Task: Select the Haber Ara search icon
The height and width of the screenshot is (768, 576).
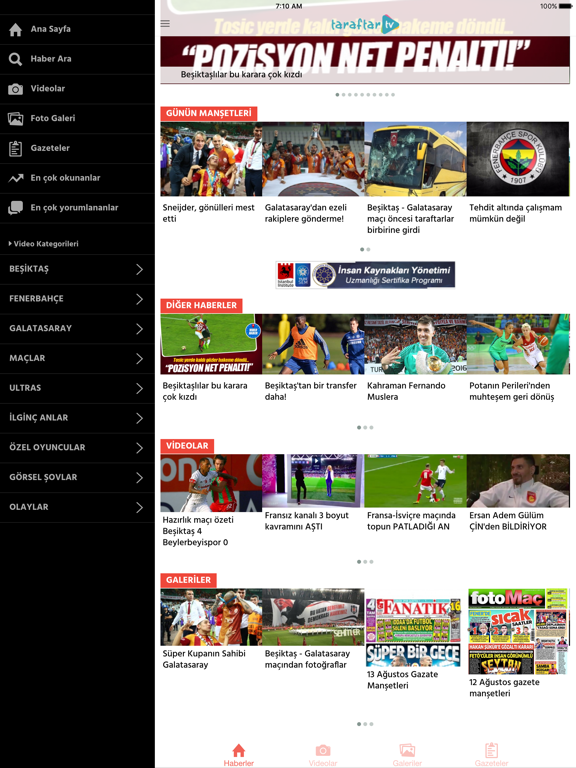Action: point(15,59)
